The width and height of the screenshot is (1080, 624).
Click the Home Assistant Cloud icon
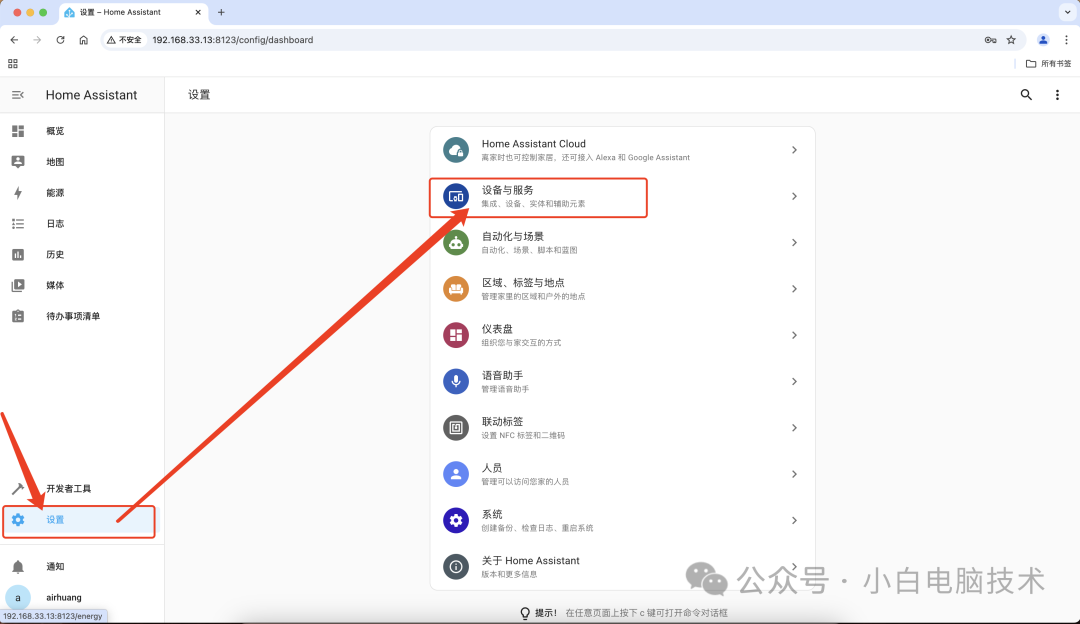(456, 149)
